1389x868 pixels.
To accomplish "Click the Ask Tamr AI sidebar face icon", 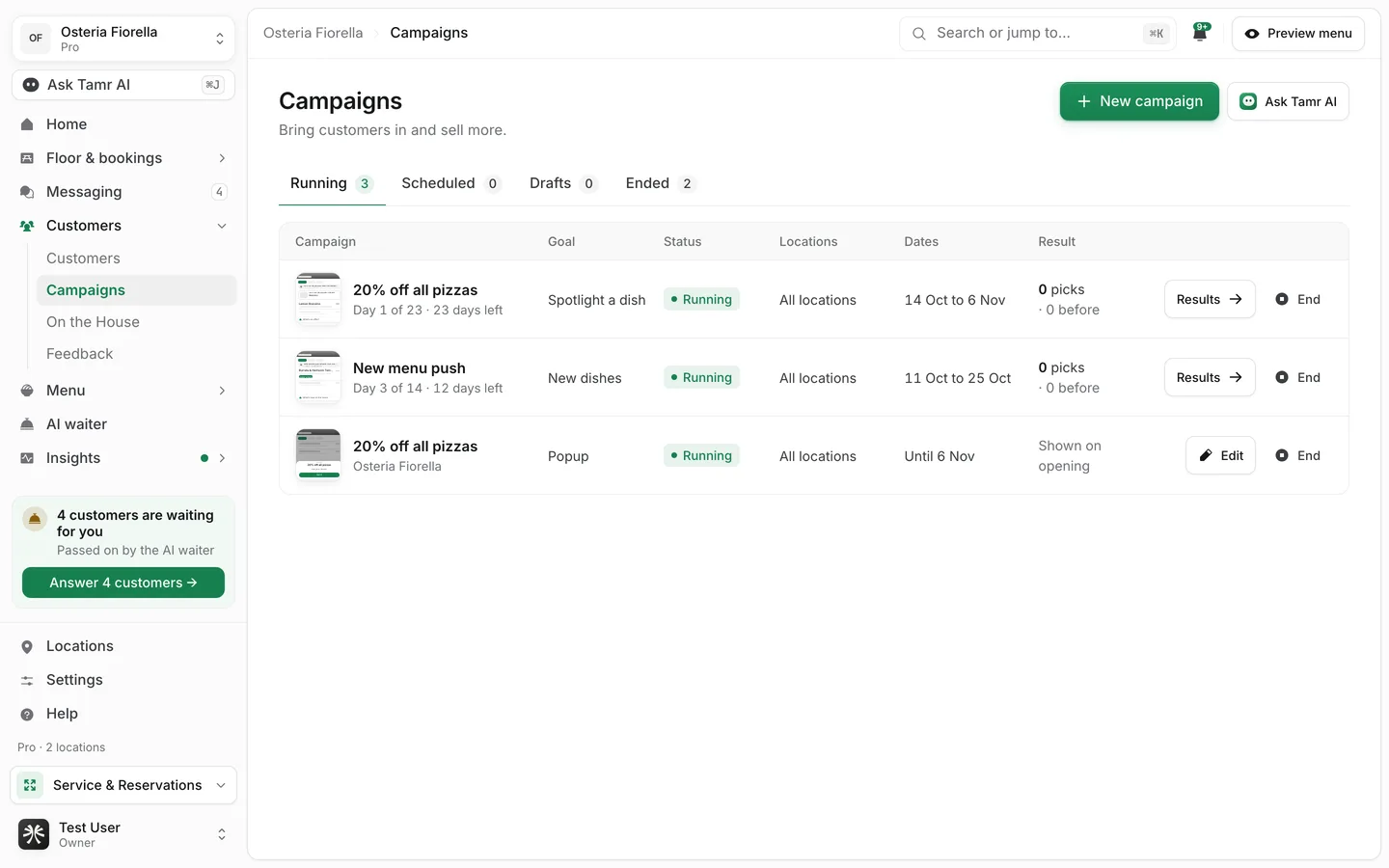I will pyautogui.click(x=31, y=85).
